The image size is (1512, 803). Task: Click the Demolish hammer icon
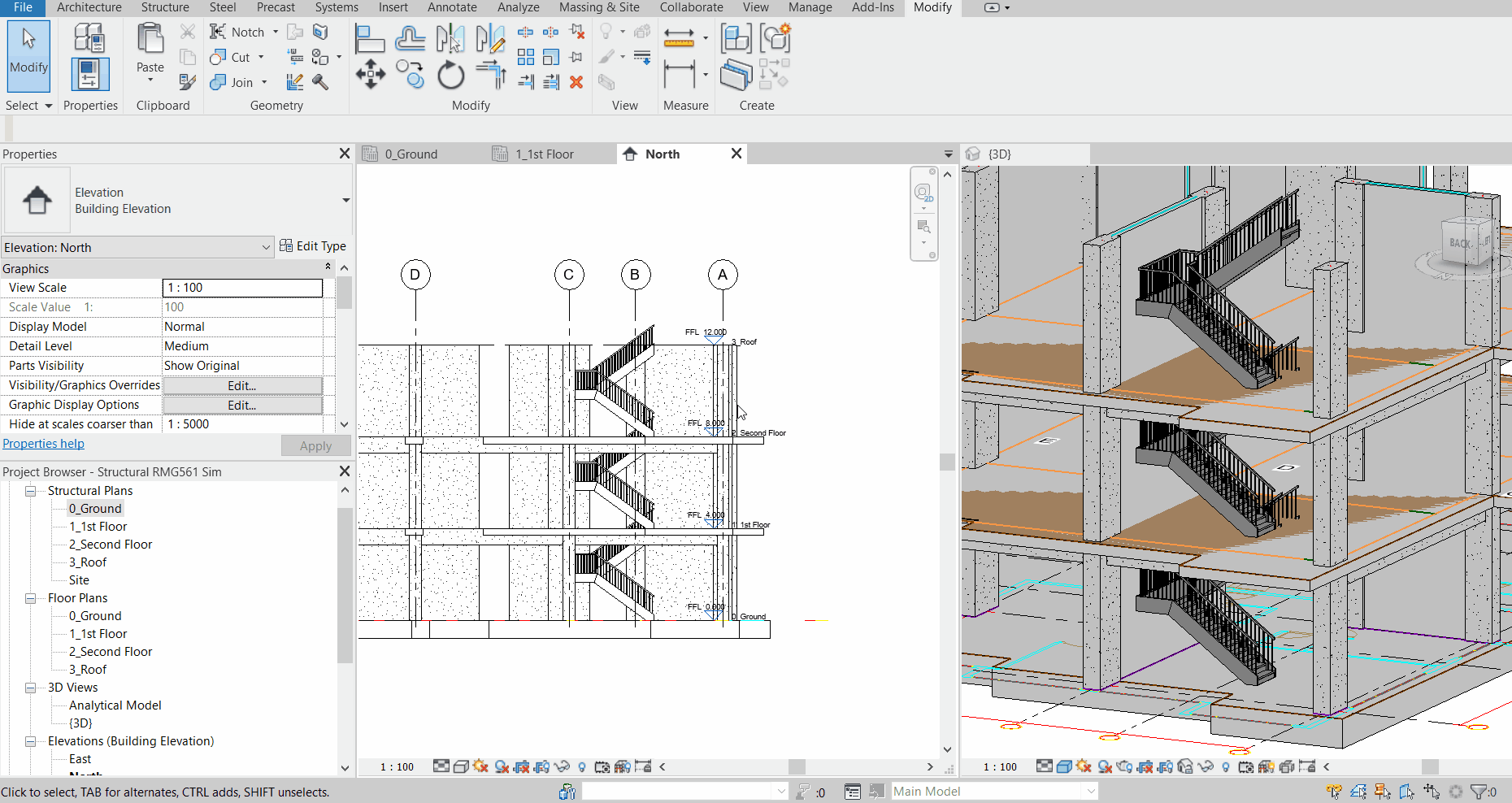(320, 82)
